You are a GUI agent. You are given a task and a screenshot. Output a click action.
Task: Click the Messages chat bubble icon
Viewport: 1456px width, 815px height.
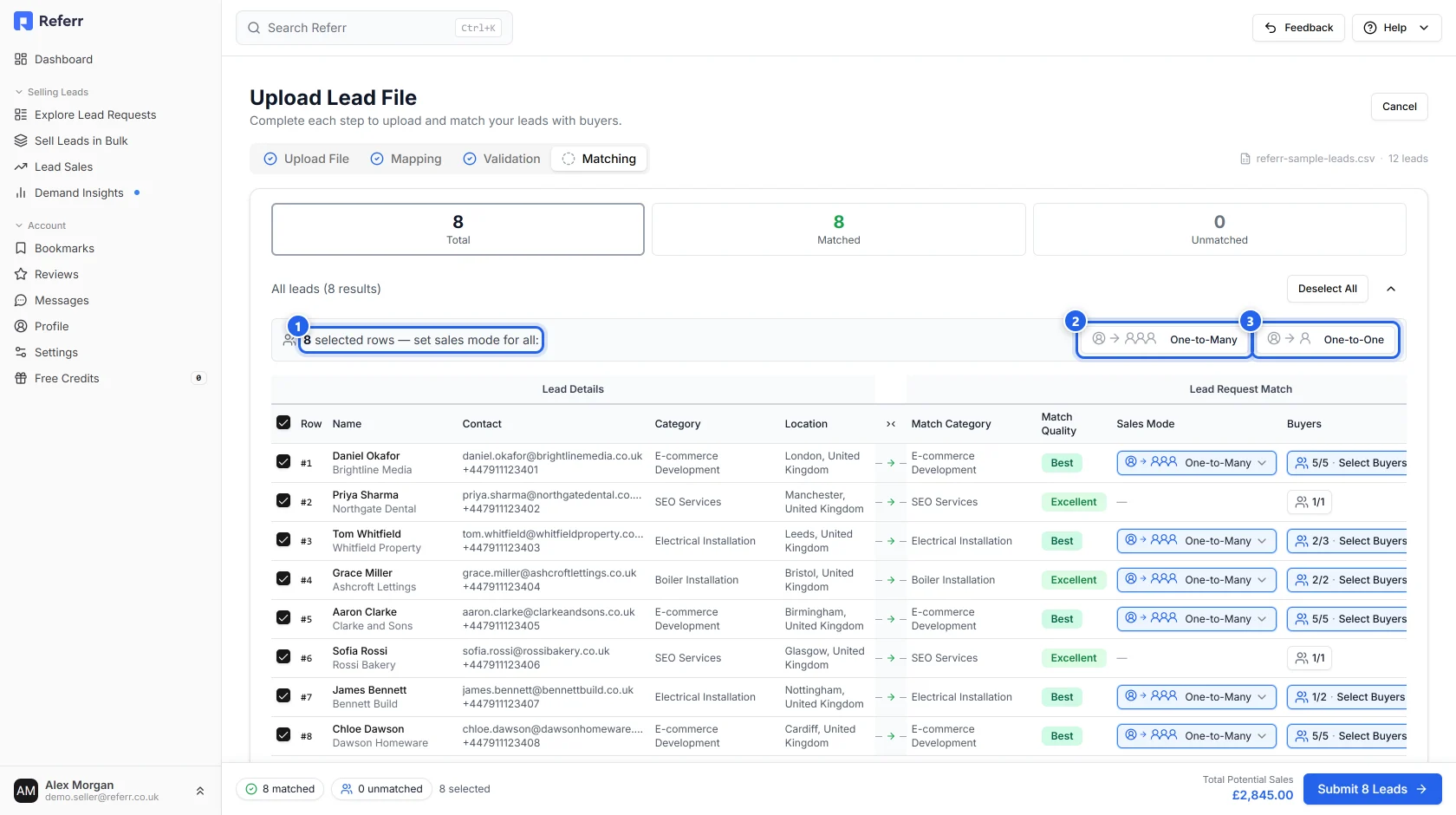[21, 300]
